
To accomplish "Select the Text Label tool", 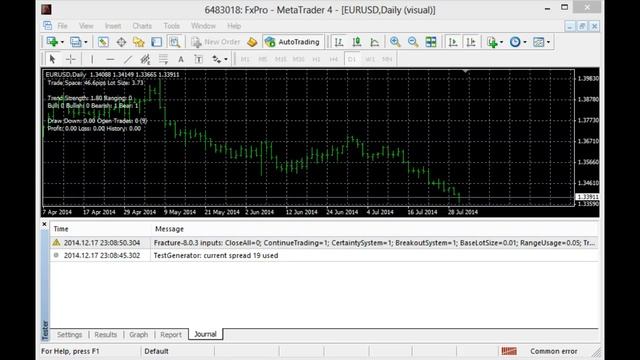I will click(199, 59).
